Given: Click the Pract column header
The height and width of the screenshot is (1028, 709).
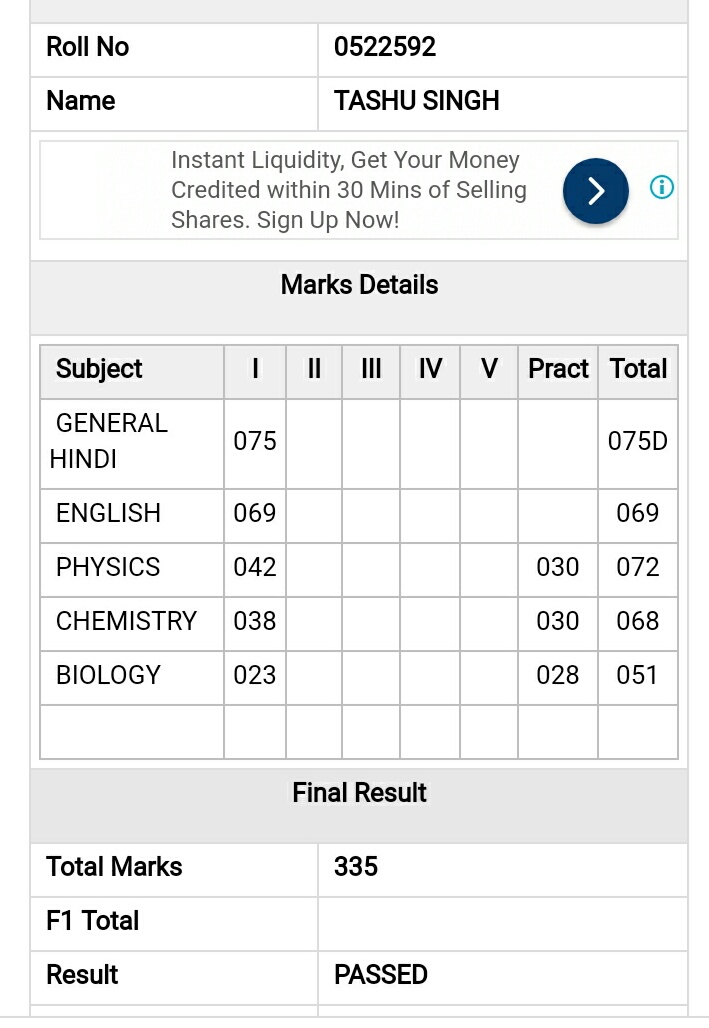Looking at the screenshot, I should pos(558,369).
